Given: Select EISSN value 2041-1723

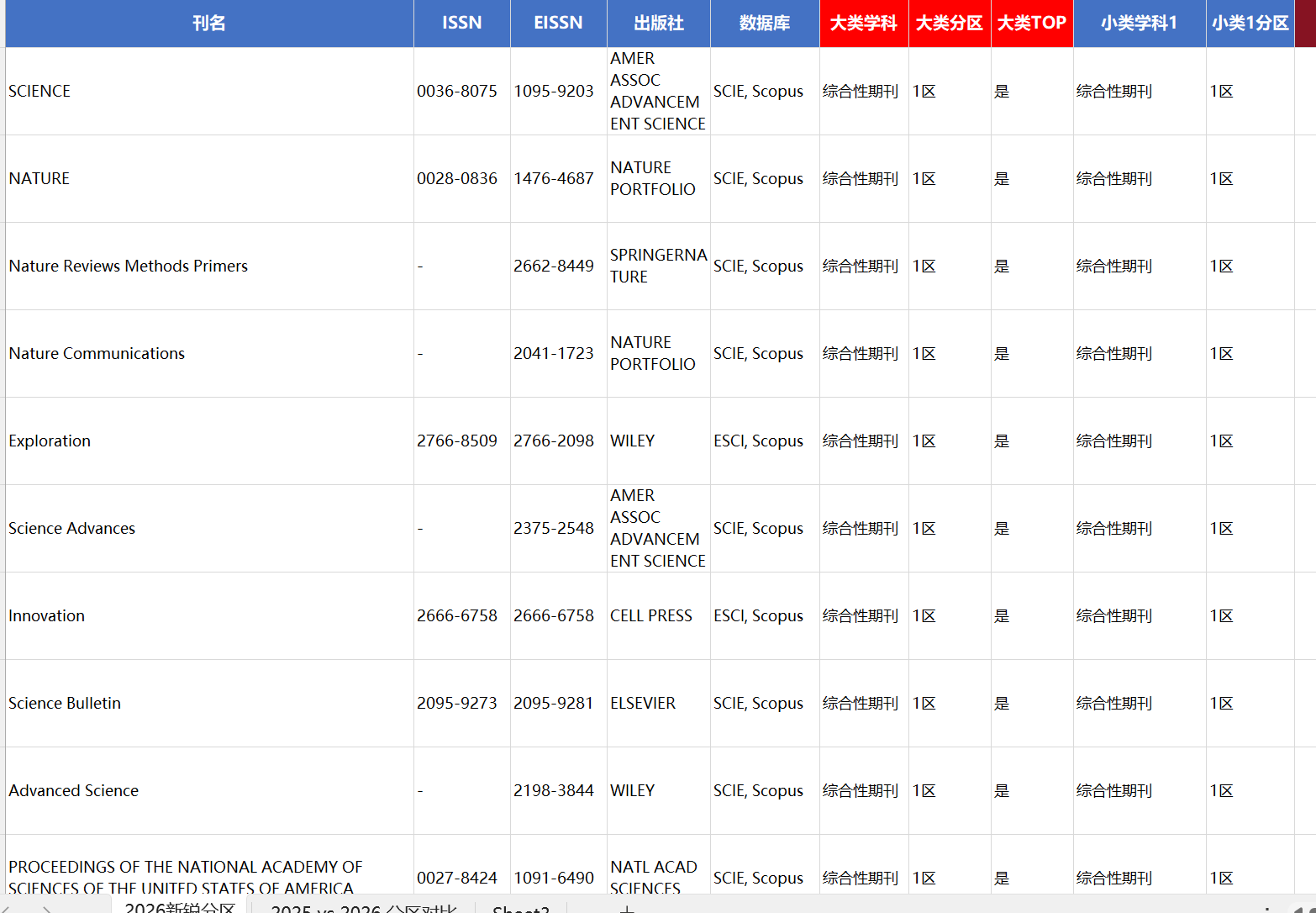Looking at the screenshot, I should tap(559, 353).
